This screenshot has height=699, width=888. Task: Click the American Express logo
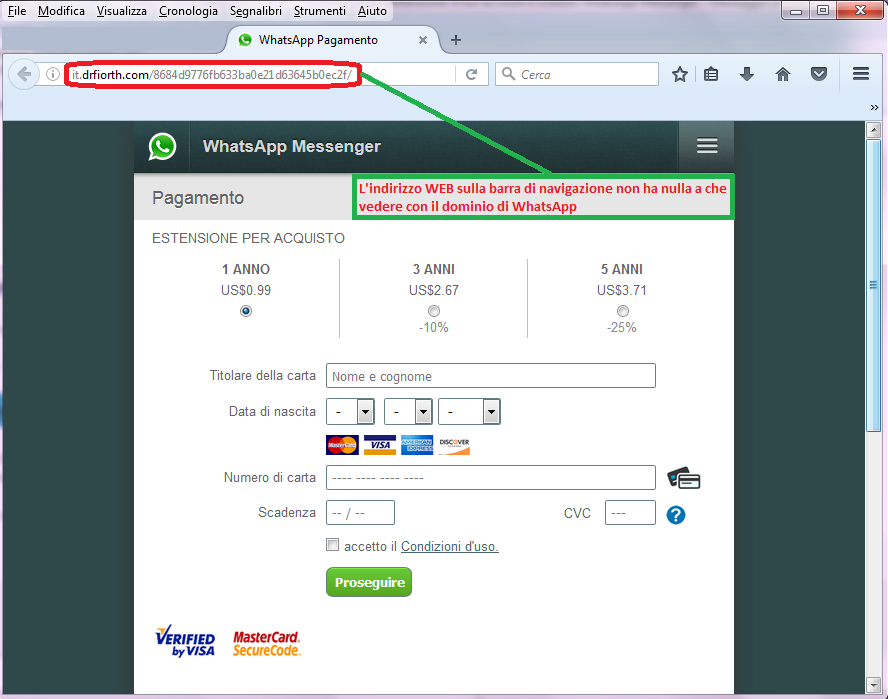click(417, 445)
